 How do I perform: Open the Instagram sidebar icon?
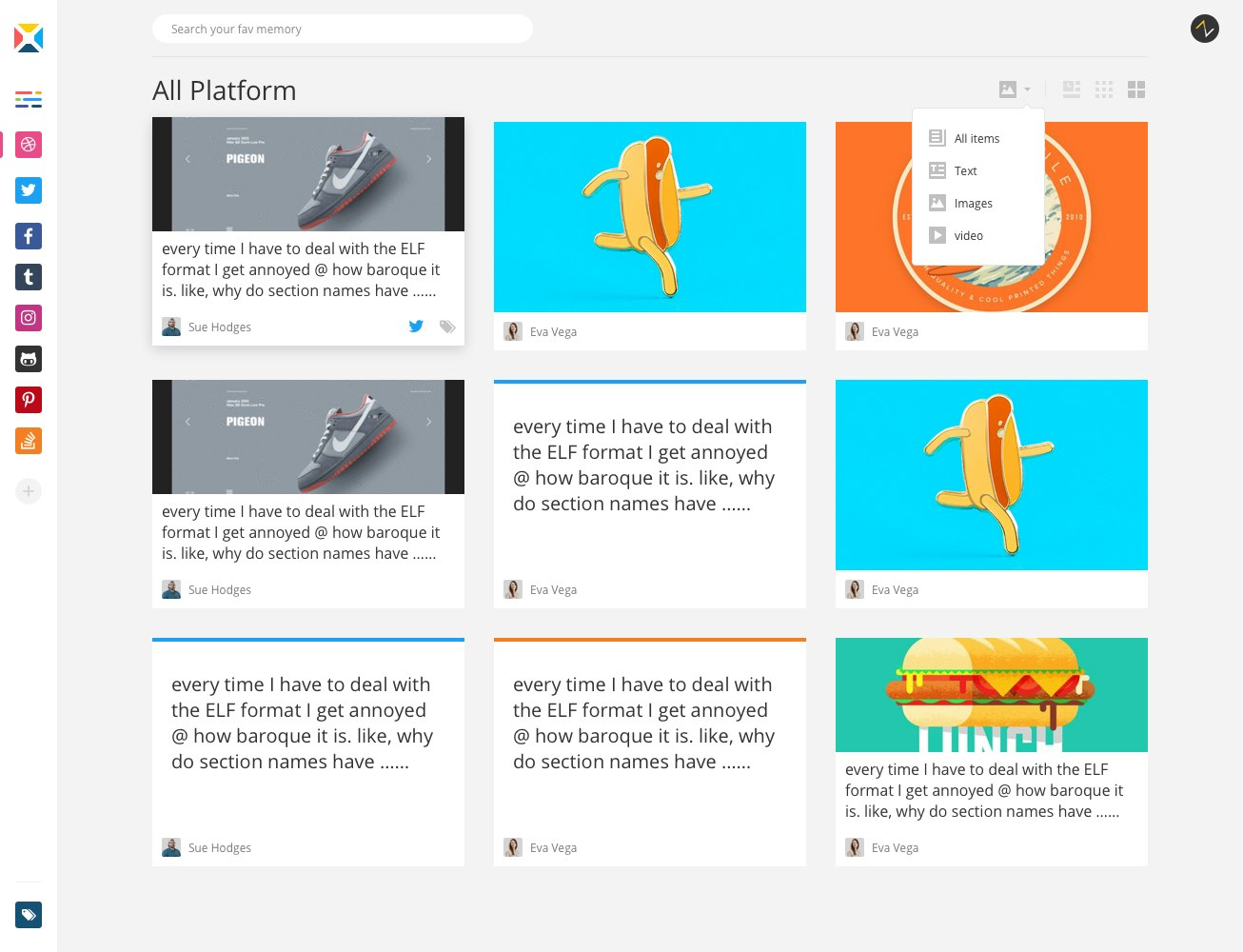coord(29,318)
